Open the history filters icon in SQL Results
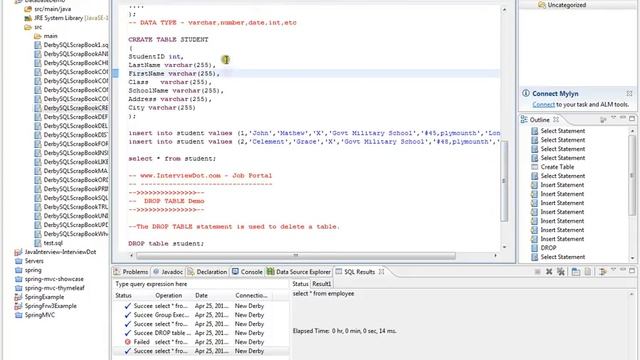The image size is (640, 360). [x=602, y=271]
